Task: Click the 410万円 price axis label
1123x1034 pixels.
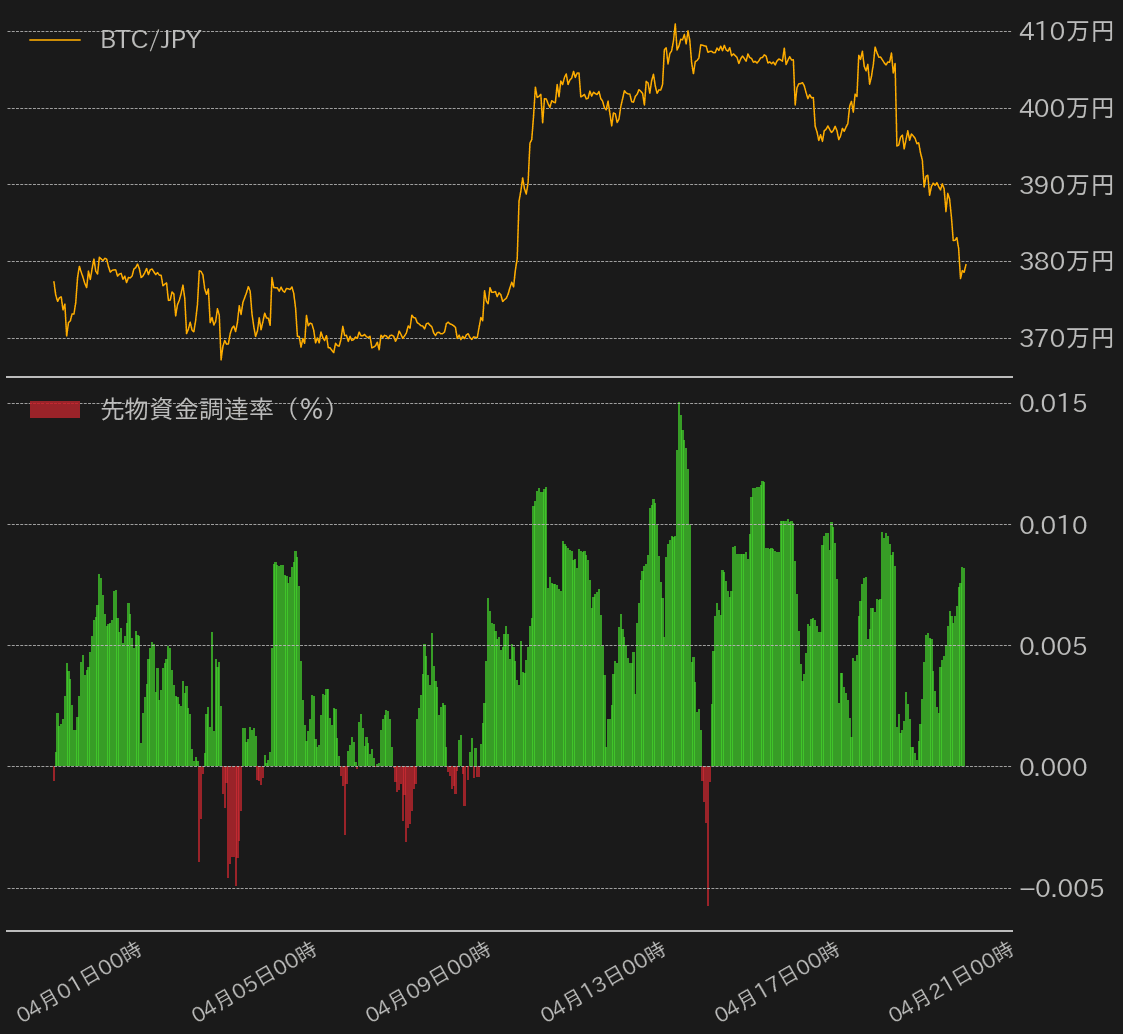Action: (1065, 32)
